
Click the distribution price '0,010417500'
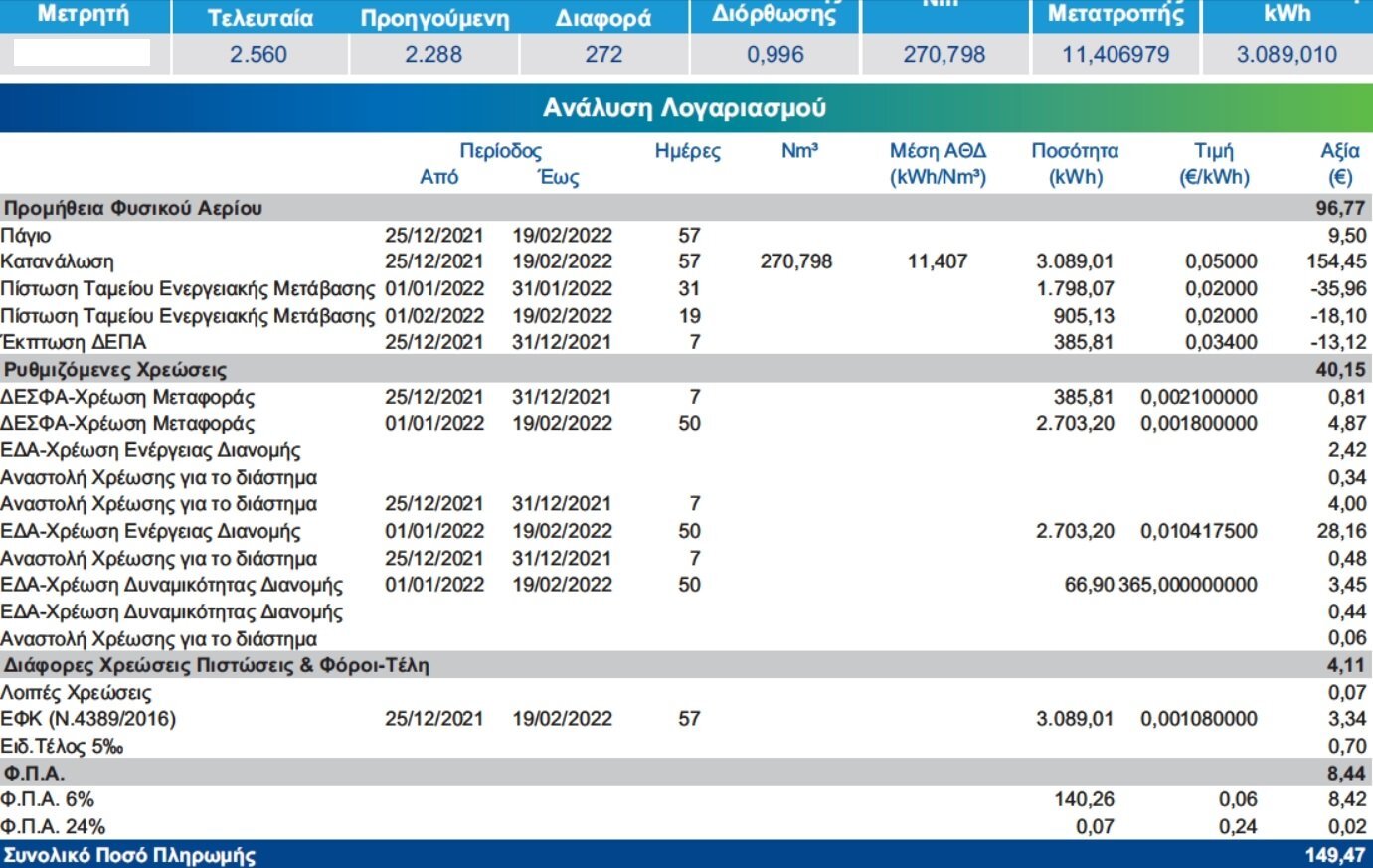click(x=1199, y=531)
